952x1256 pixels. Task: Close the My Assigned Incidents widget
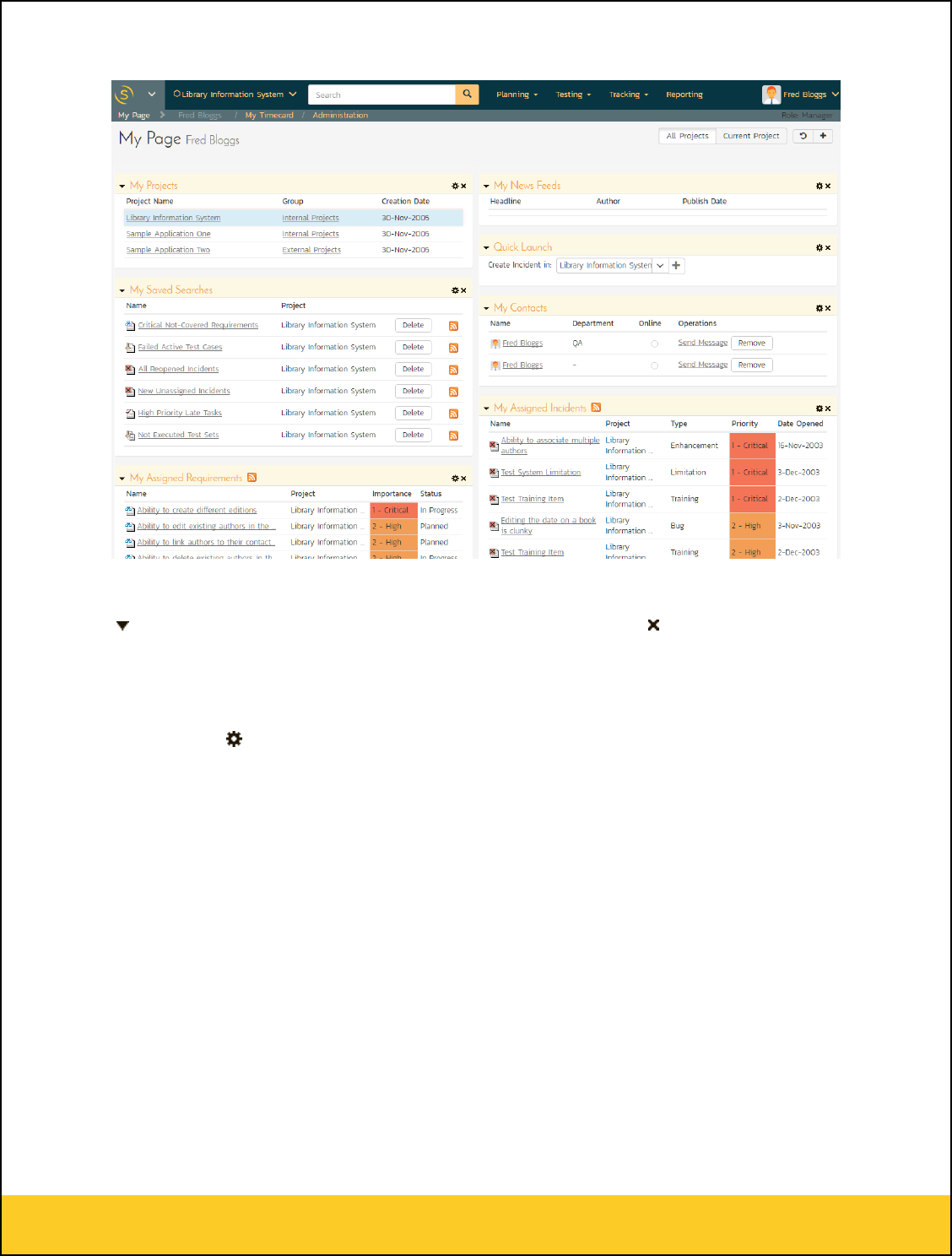click(828, 409)
